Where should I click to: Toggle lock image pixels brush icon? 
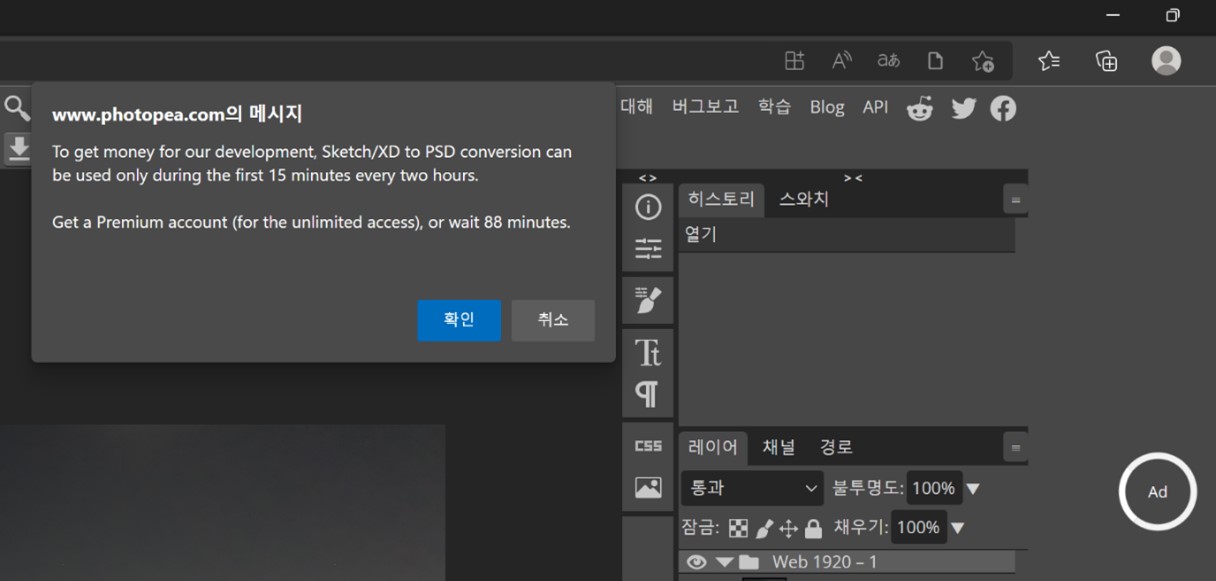click(763, 528)
